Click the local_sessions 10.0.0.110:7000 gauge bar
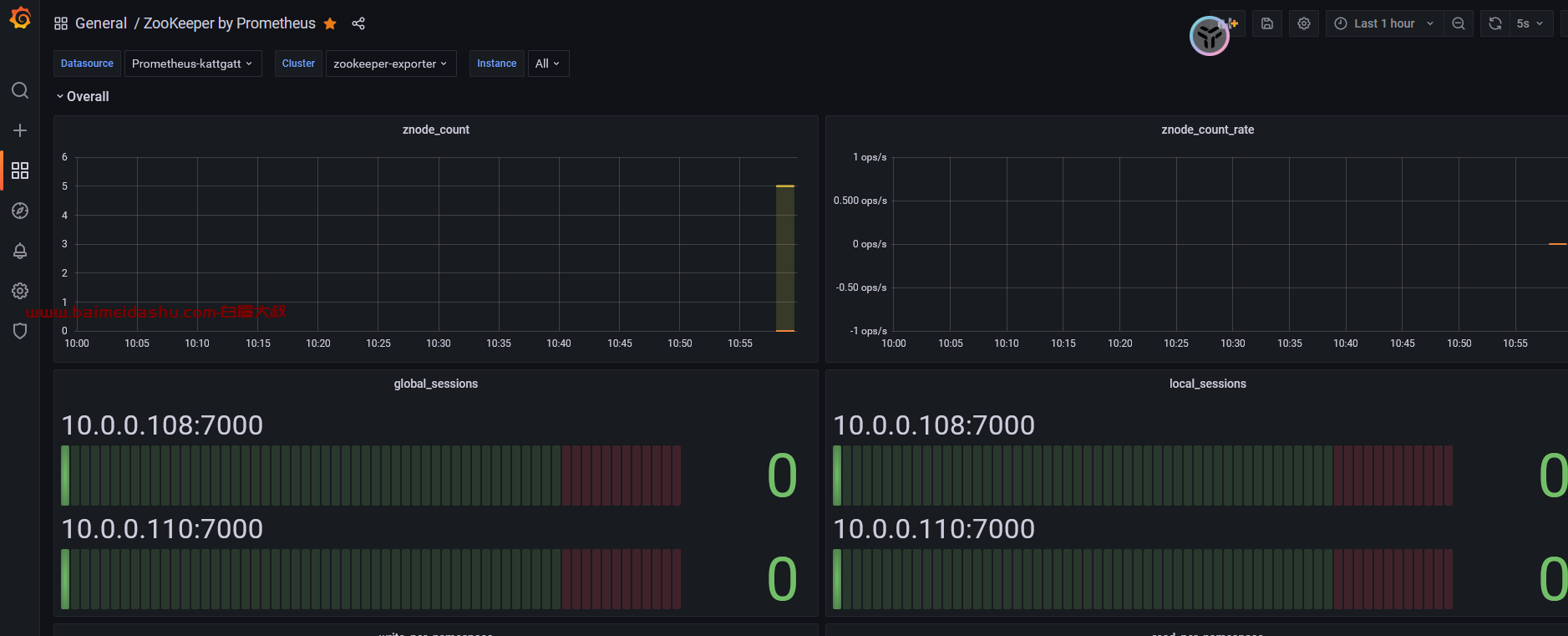The height and width of the screenshot is (636, 1568). (1143, 579)
